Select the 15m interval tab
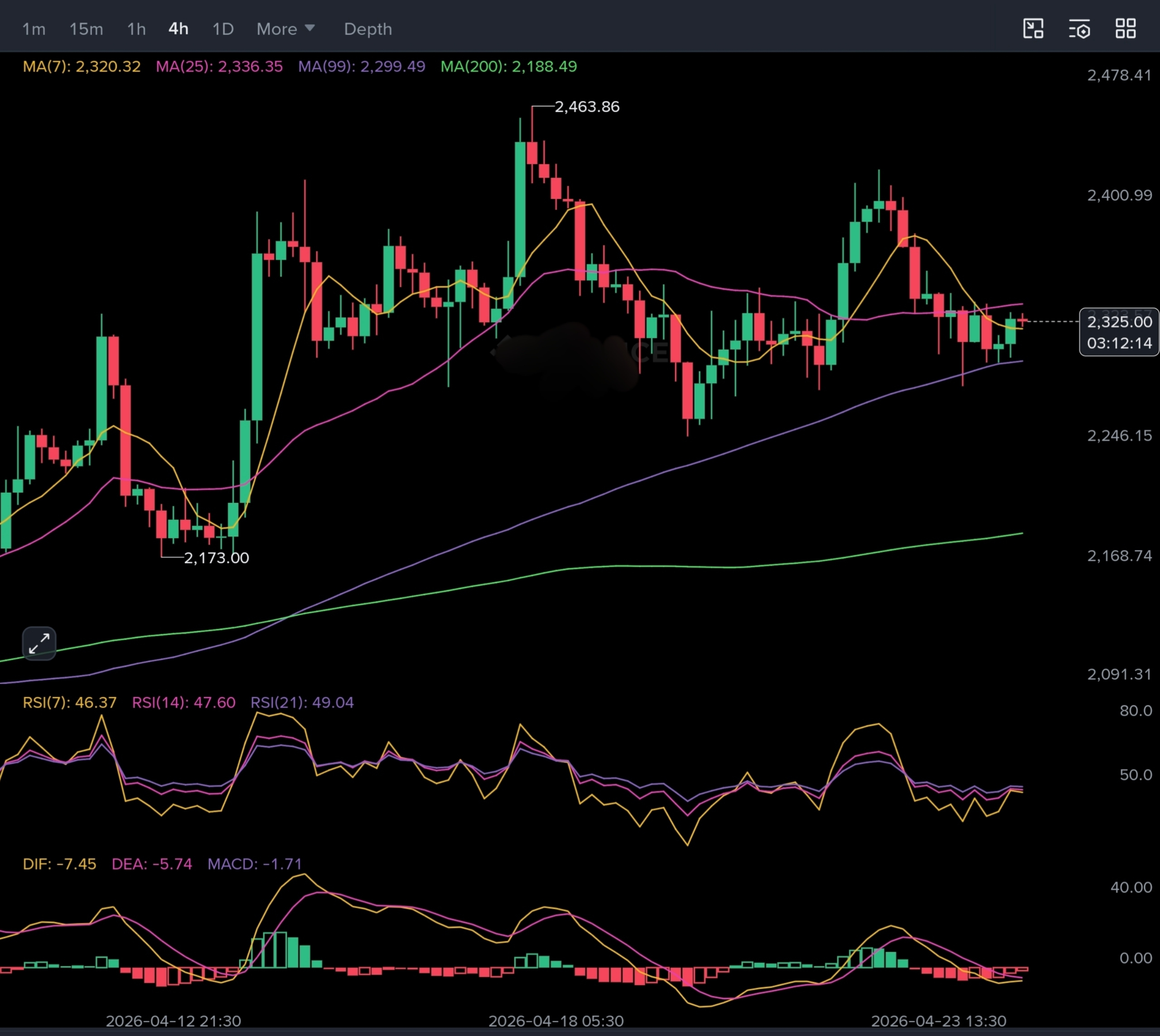 86,29
